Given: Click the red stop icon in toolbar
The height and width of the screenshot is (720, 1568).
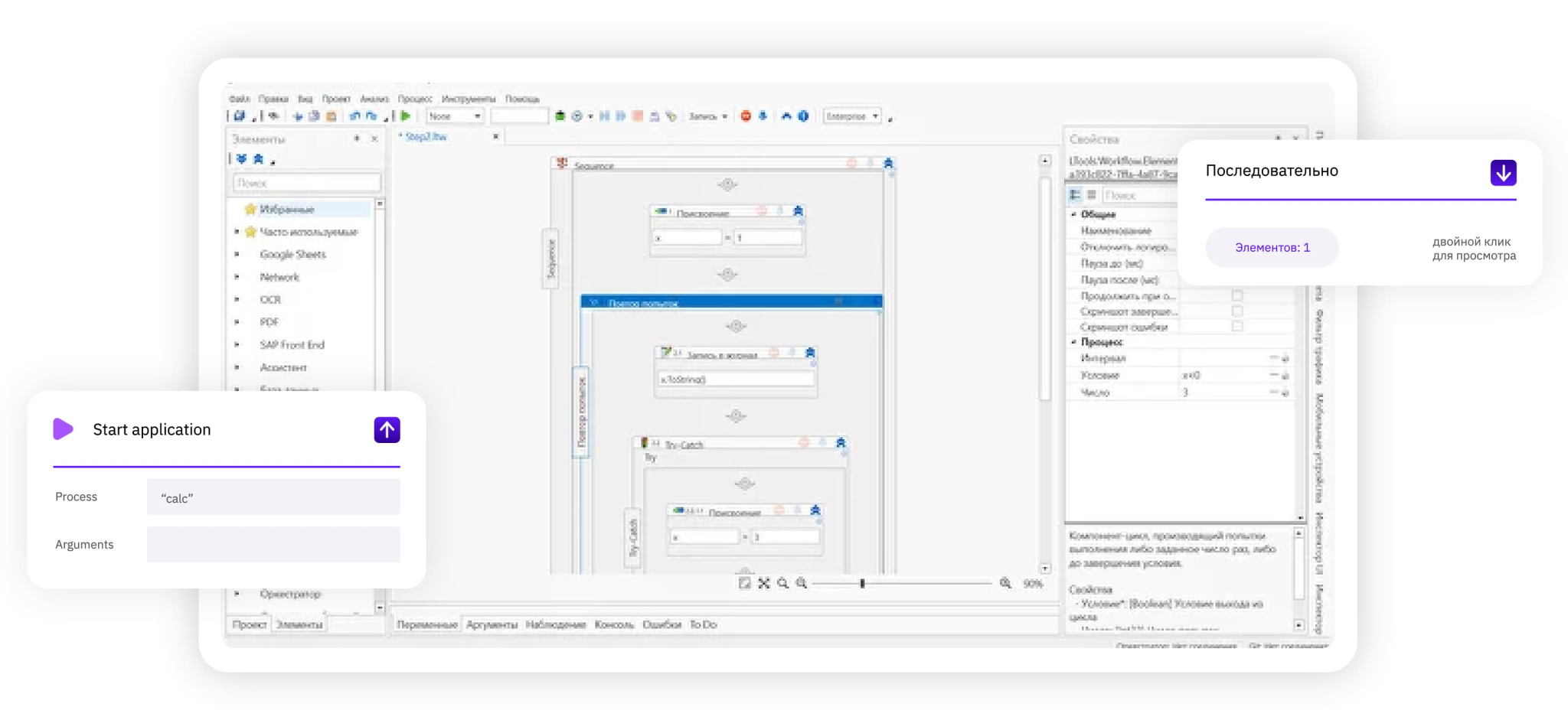Looking at the screenshot, I should 745,116.
